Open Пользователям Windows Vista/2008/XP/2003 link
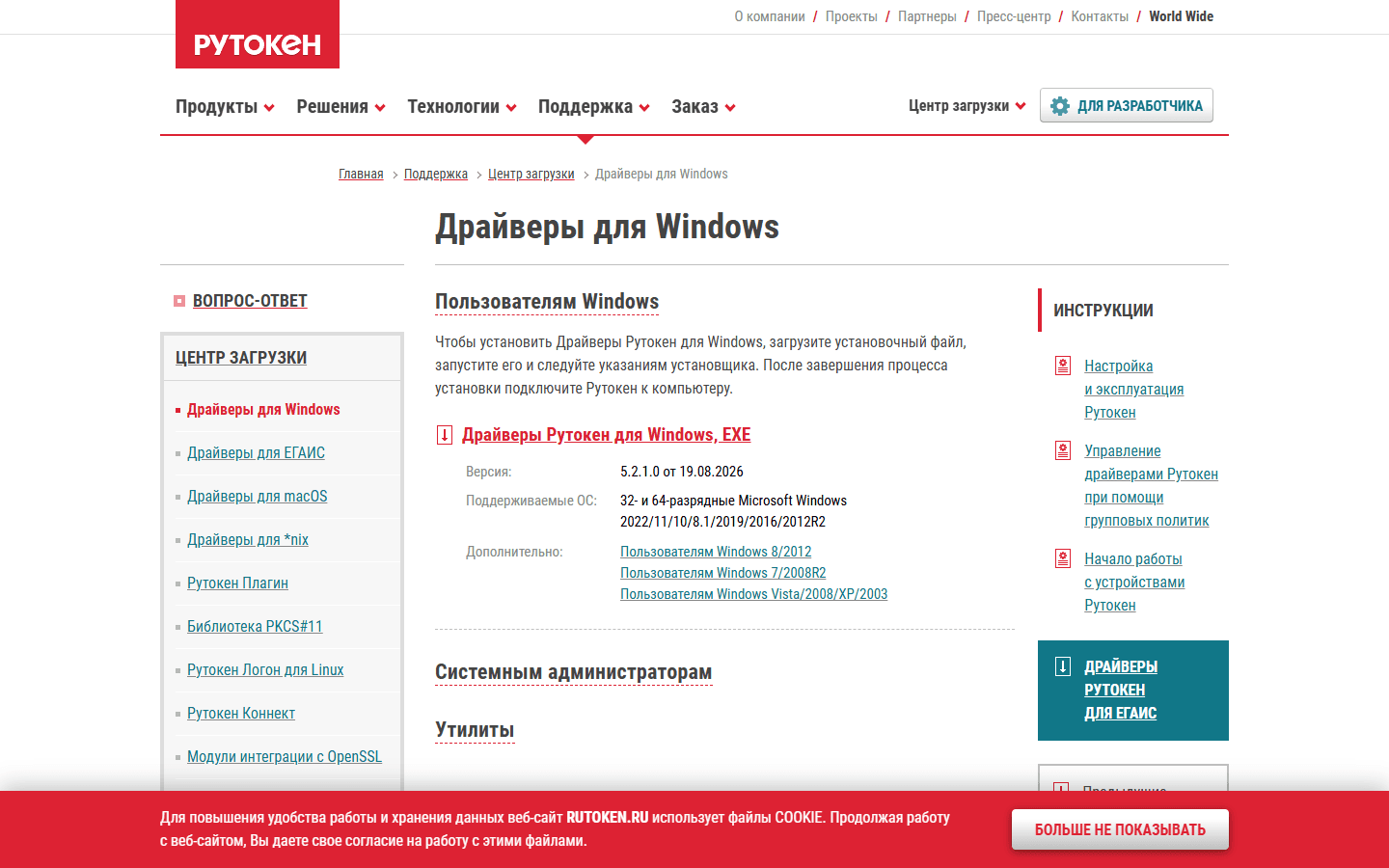The width and height of the screenshot is (1389, 868). pyautogui.click(x=754, y=594)
